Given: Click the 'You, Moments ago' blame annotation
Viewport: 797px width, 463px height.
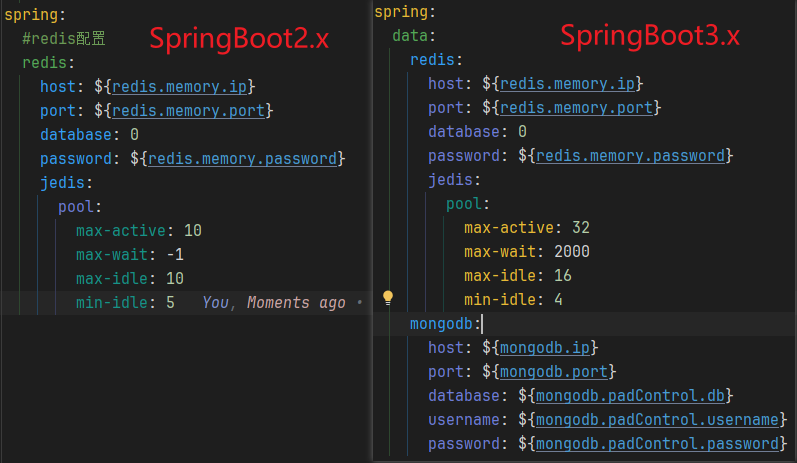Looking at the screenshot, I should pyautogui.click(x=273, y=303).
